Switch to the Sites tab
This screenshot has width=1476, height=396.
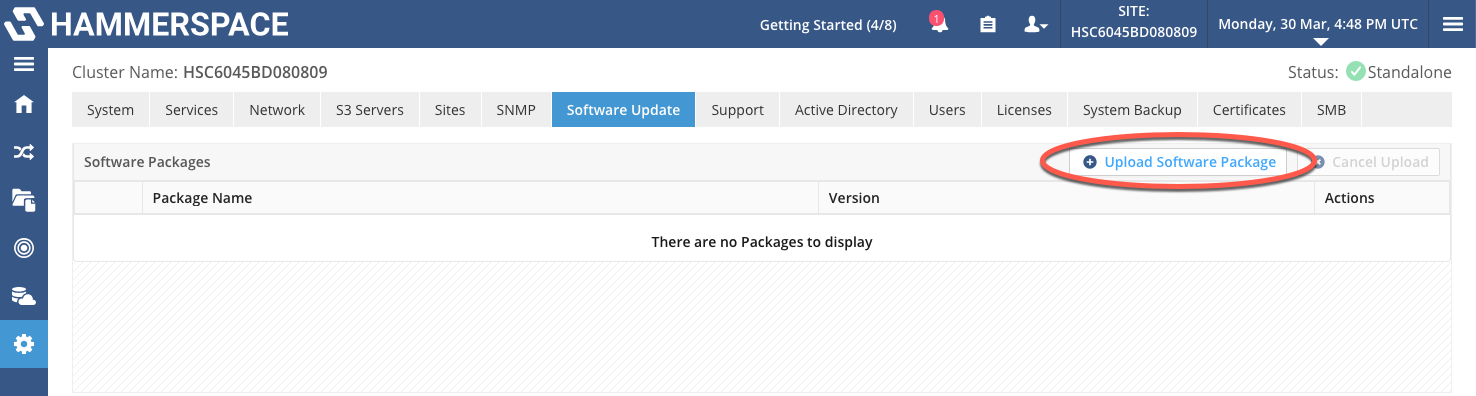(450, 110)
